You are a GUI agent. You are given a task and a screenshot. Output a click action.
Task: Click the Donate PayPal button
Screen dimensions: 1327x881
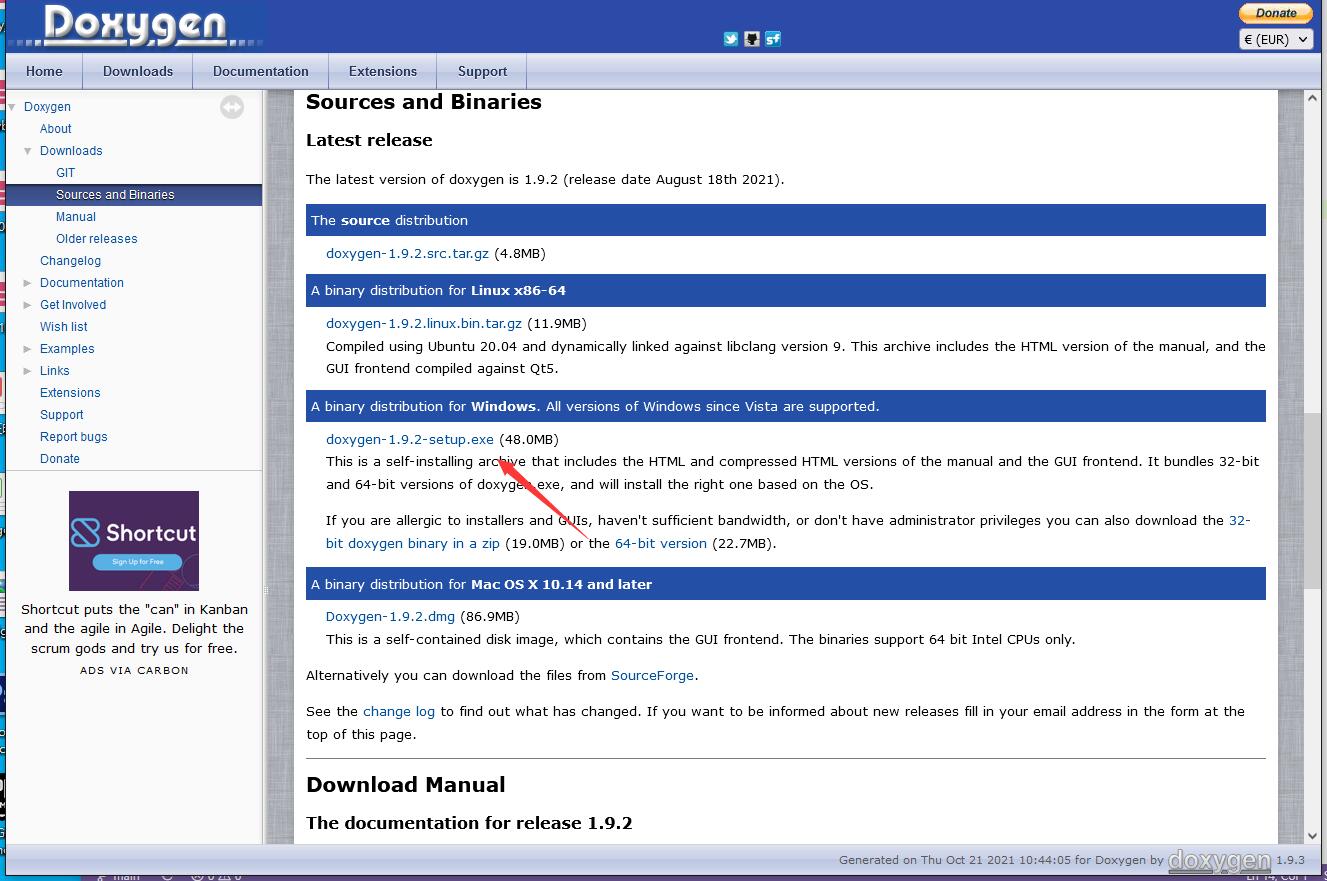[1275, 13]
